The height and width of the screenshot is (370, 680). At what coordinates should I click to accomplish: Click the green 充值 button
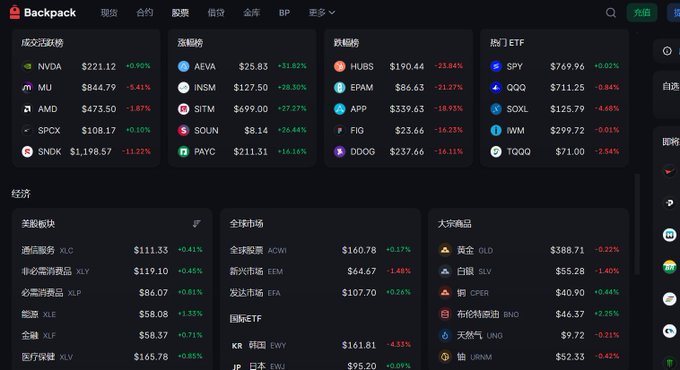[642, 13]
